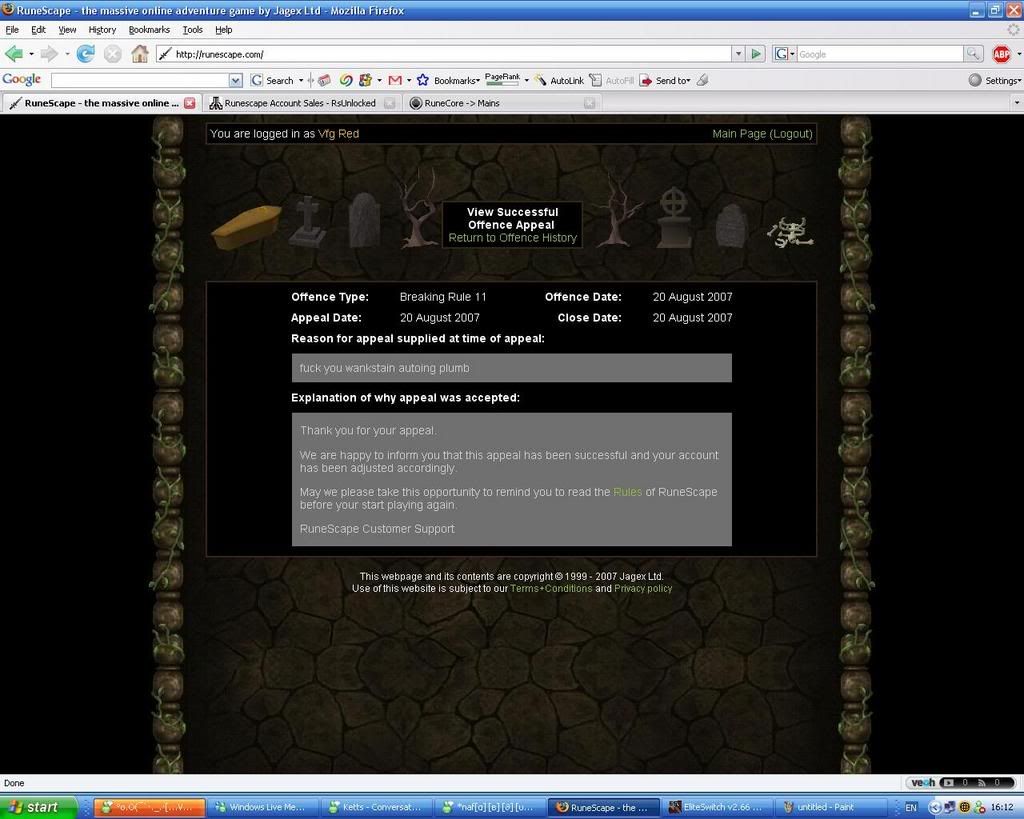Click the Google toolbar search input field
The image size is (1024, 819).
(x=140, y=80)
